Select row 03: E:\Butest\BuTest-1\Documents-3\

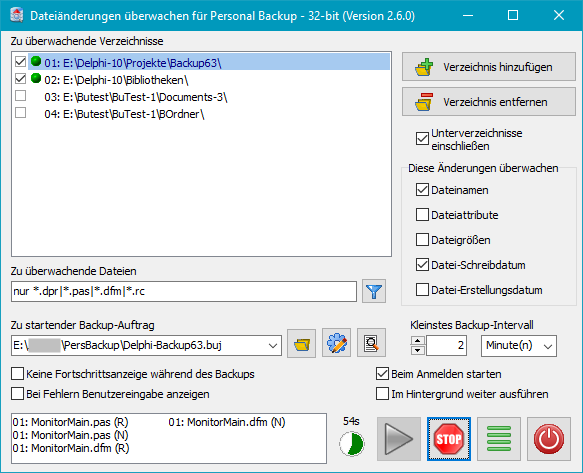[209, 97]
